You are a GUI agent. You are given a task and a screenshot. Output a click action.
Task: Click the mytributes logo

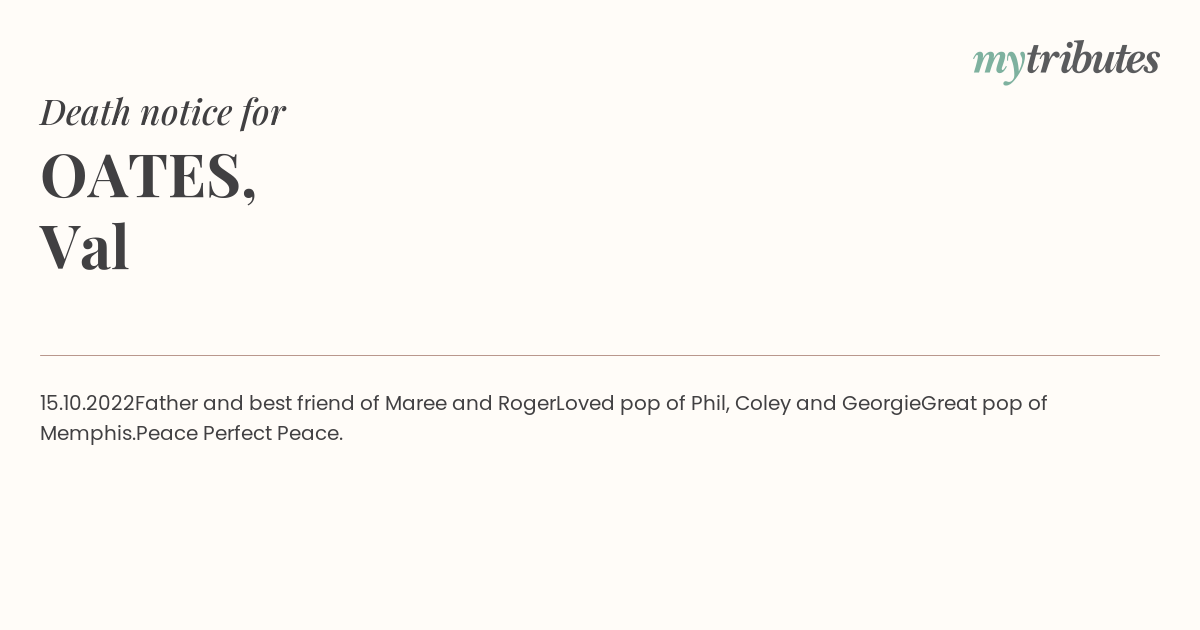tap(1066, 60)
